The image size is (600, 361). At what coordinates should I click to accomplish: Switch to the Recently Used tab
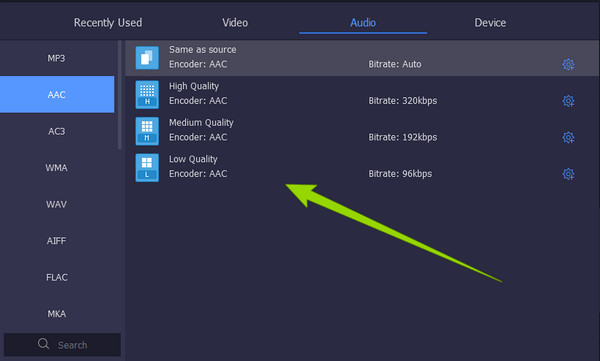(108, 23)
